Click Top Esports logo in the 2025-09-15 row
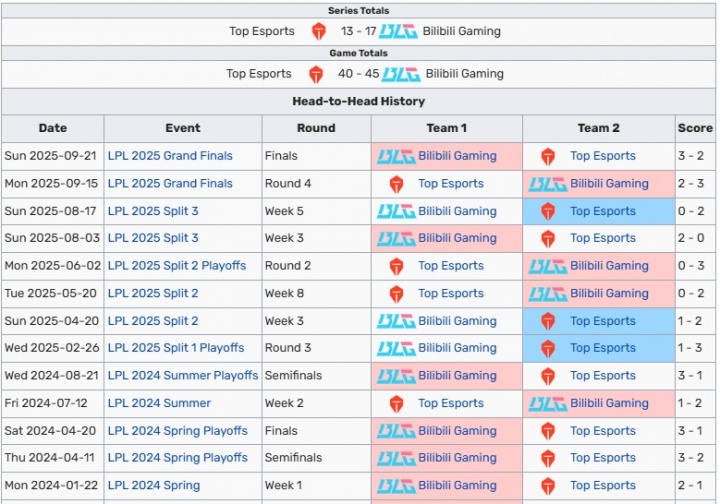Screen dimensions: 720x504 coord(397,184)
